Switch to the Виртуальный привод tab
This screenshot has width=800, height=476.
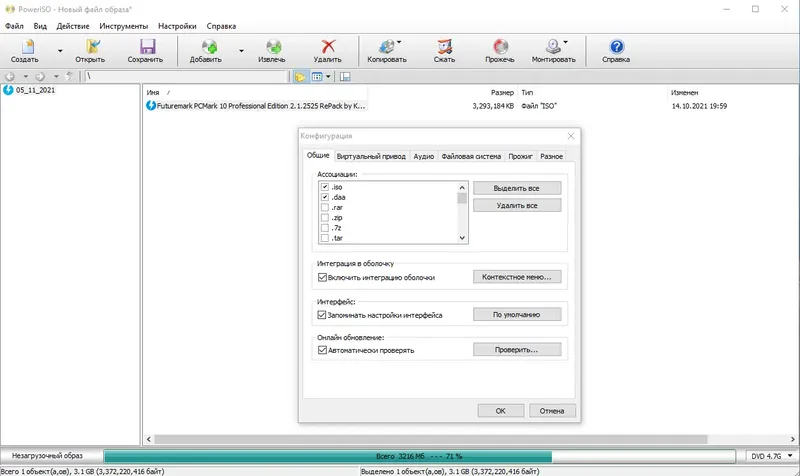[x=371, y=156]
